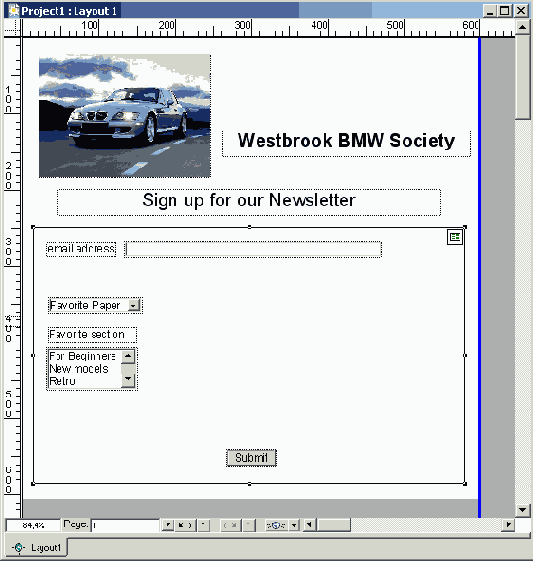The height and width of the screenshot is (561, 533).
Task: Select the BMW car image
Action: 125,116
